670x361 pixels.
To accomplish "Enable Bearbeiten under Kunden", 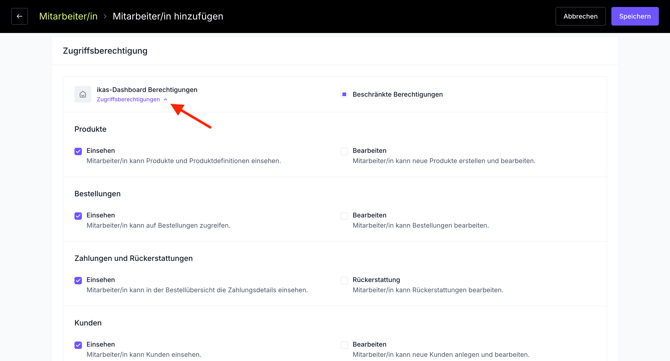I will point(344,345).
